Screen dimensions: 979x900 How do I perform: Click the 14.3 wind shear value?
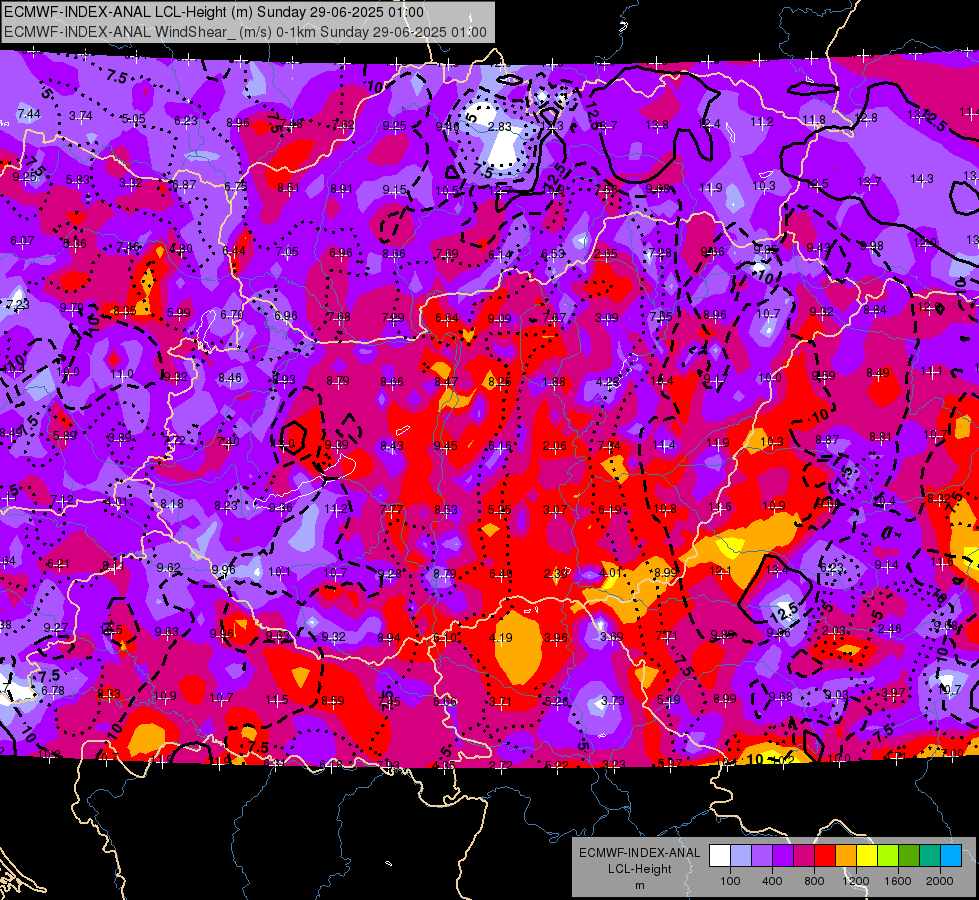(922, 179)
